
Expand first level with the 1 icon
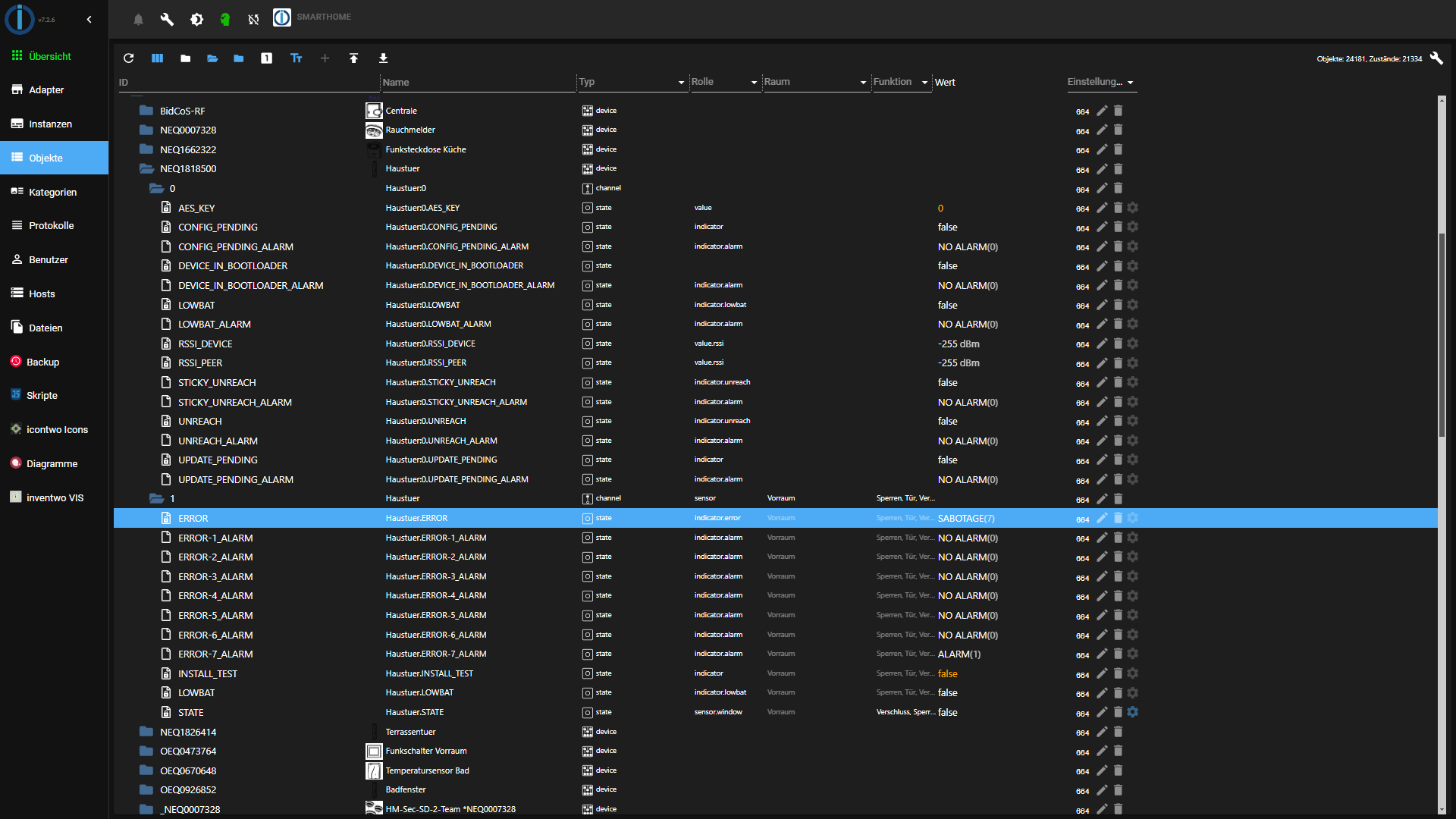[266, 58]
